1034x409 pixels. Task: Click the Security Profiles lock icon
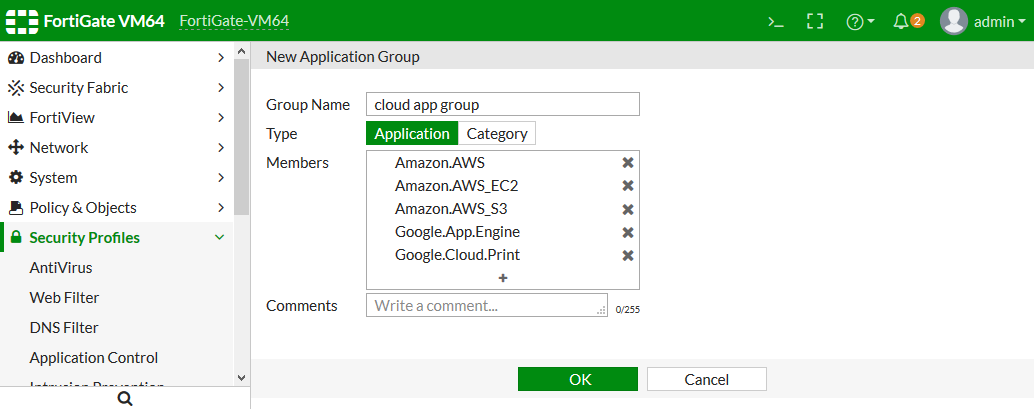(x=16, y=237)
